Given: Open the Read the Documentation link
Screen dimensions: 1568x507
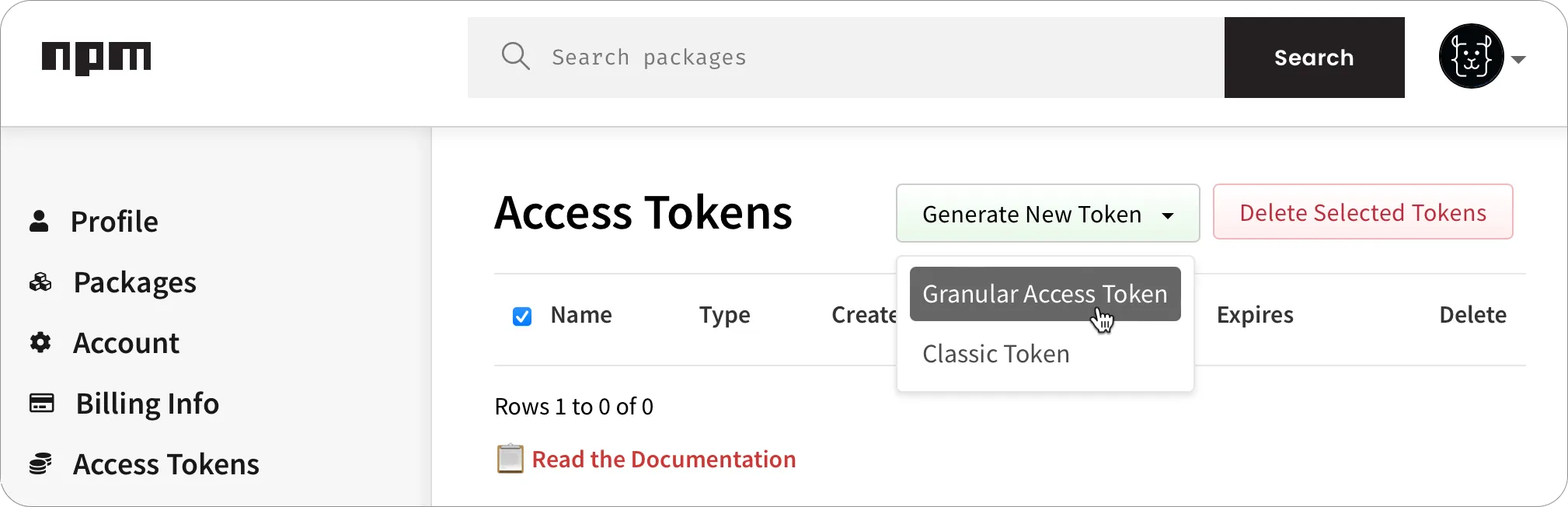Looking at the screenshot, I should [x=664, y=459].
